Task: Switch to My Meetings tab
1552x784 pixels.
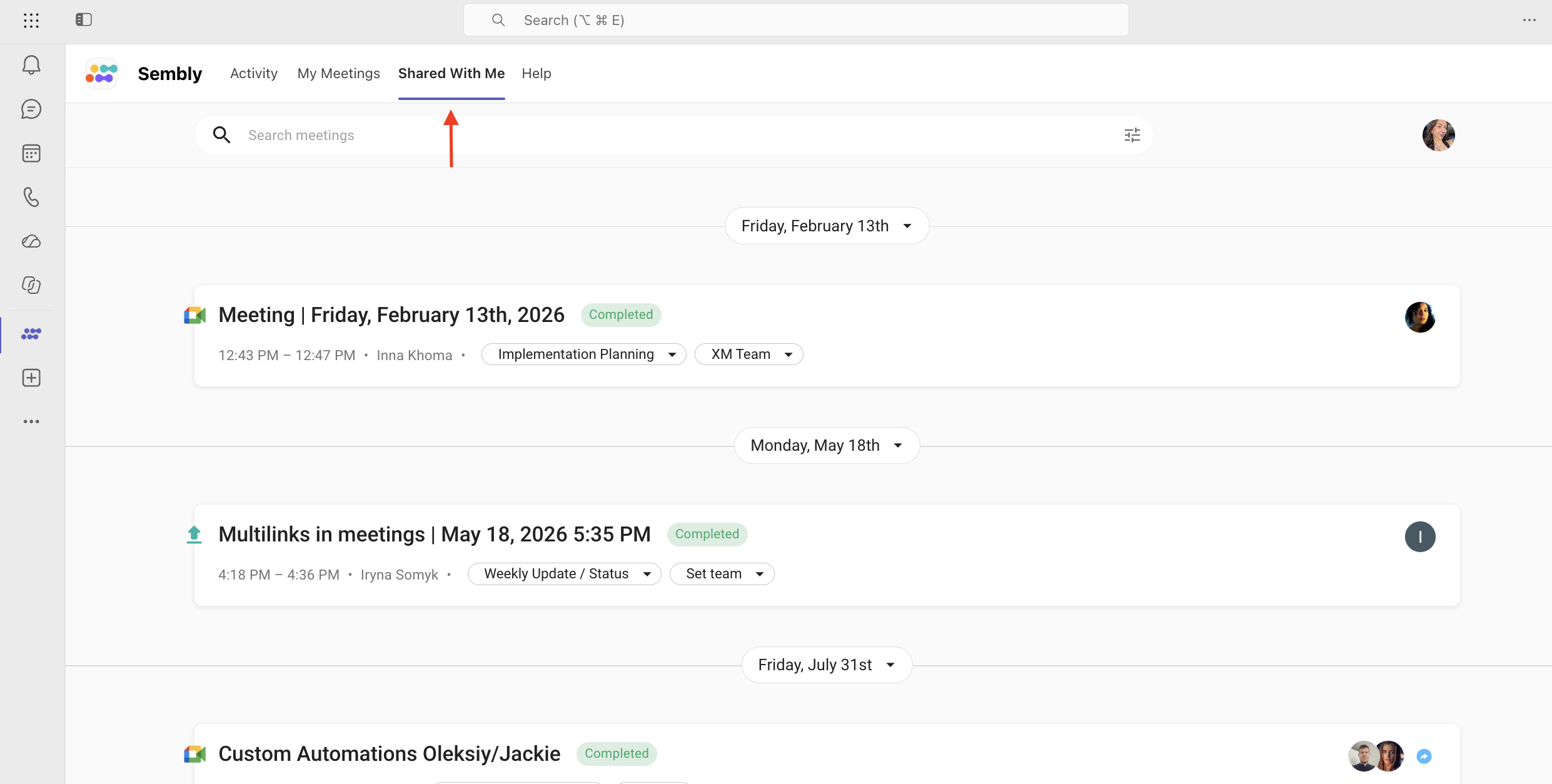Action: [x=339, y=73]
